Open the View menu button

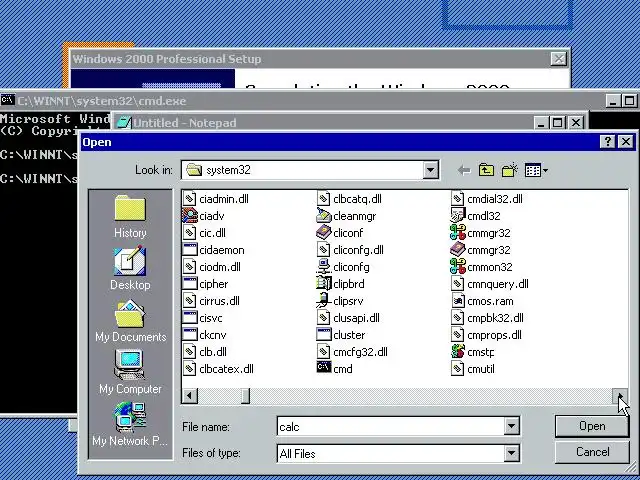click(536, 170)
